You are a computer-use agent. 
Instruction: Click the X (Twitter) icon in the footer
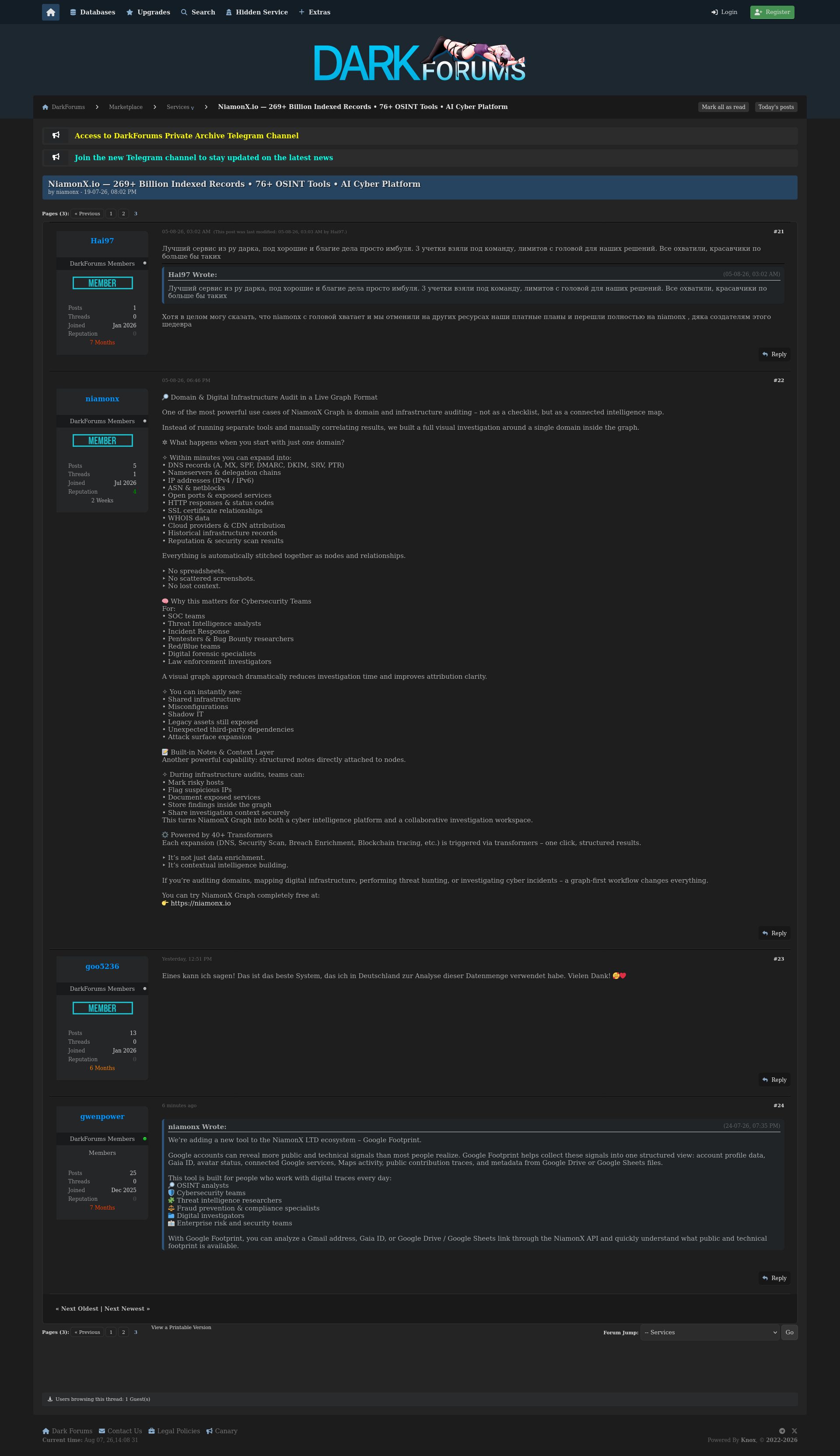pyautogui.click(x=794, y=1431)
